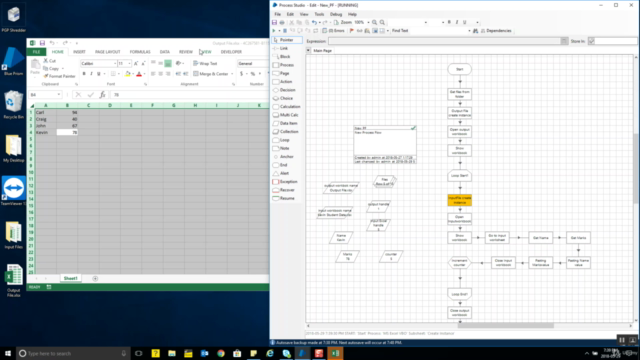Click the Find binoculars icon
Image resolution: width=640 pixels, height=360 pixels.
point(476,31)
